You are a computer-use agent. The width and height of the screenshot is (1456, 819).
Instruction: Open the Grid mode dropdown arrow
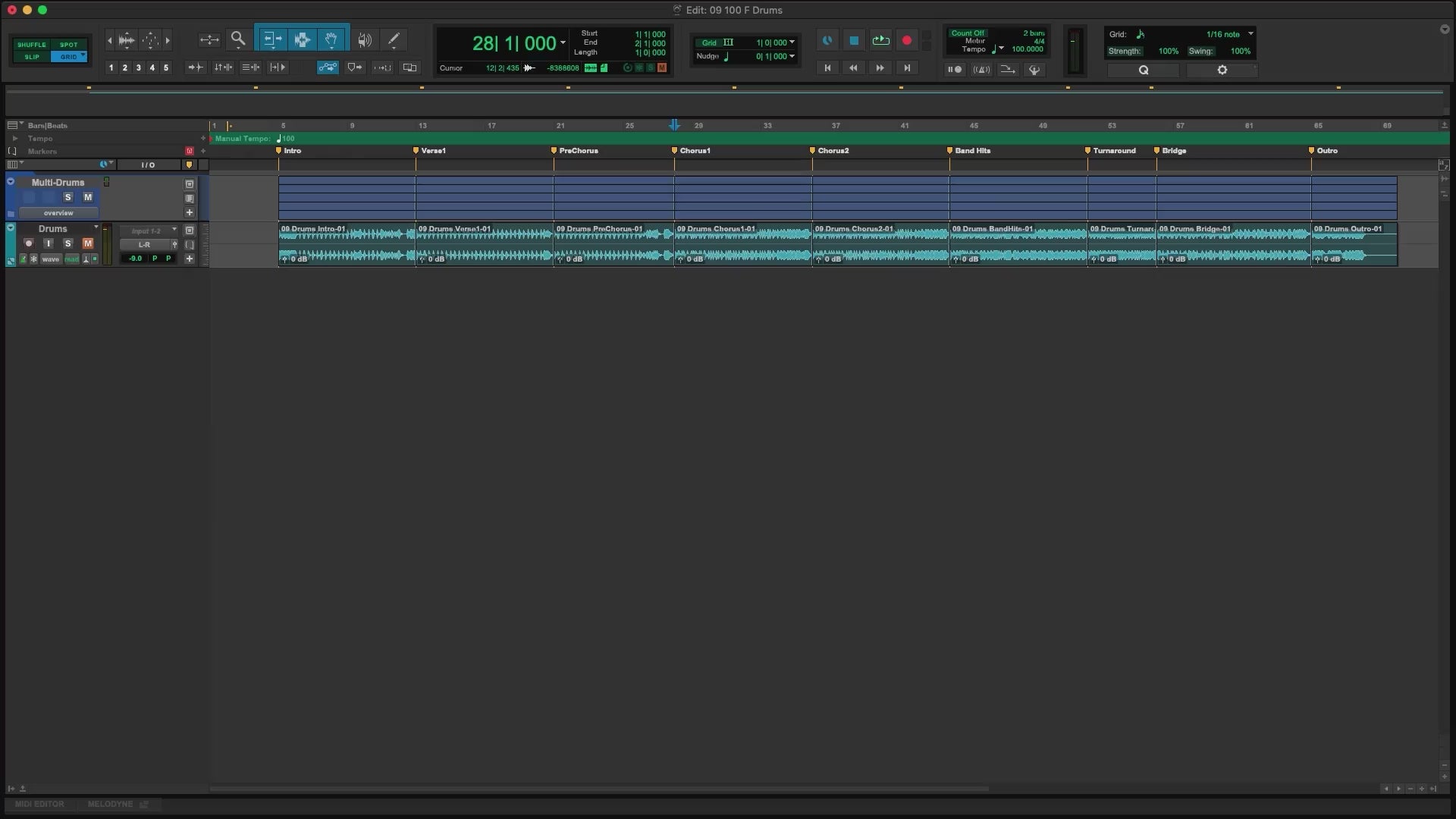click(83, 55)
